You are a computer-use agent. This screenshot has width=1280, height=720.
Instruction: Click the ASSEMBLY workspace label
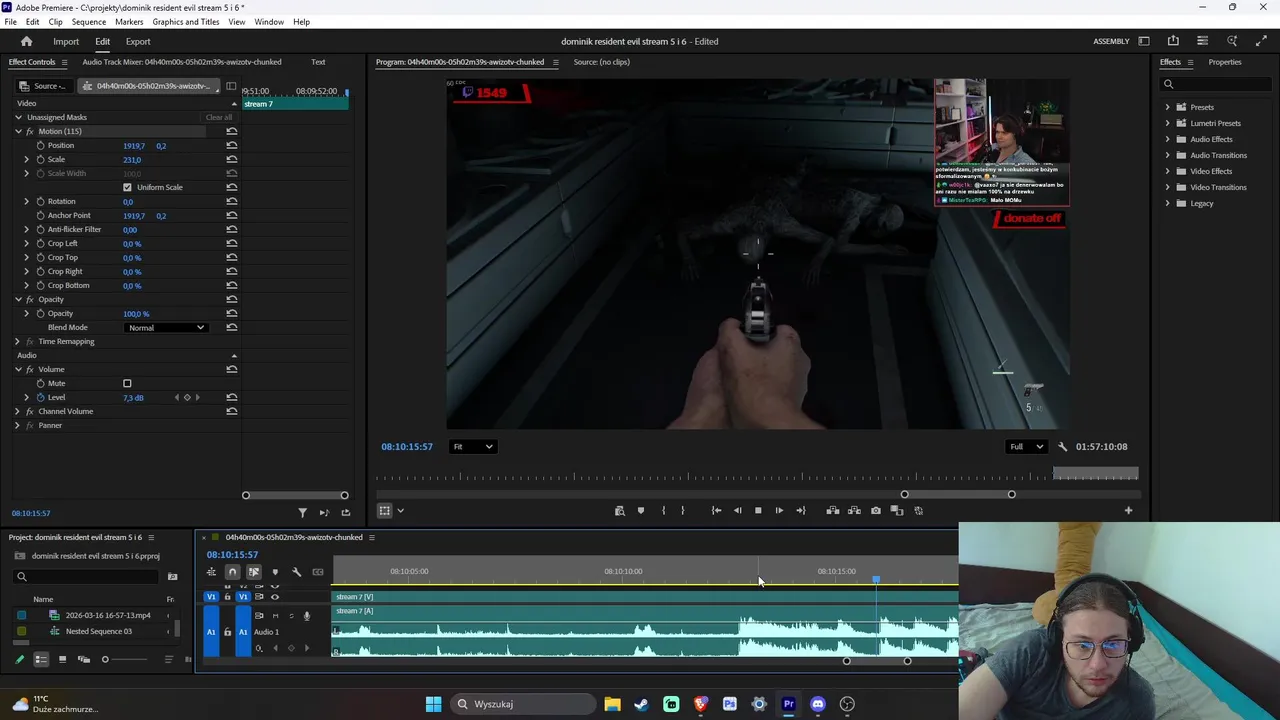click(x=1111, y=42)
